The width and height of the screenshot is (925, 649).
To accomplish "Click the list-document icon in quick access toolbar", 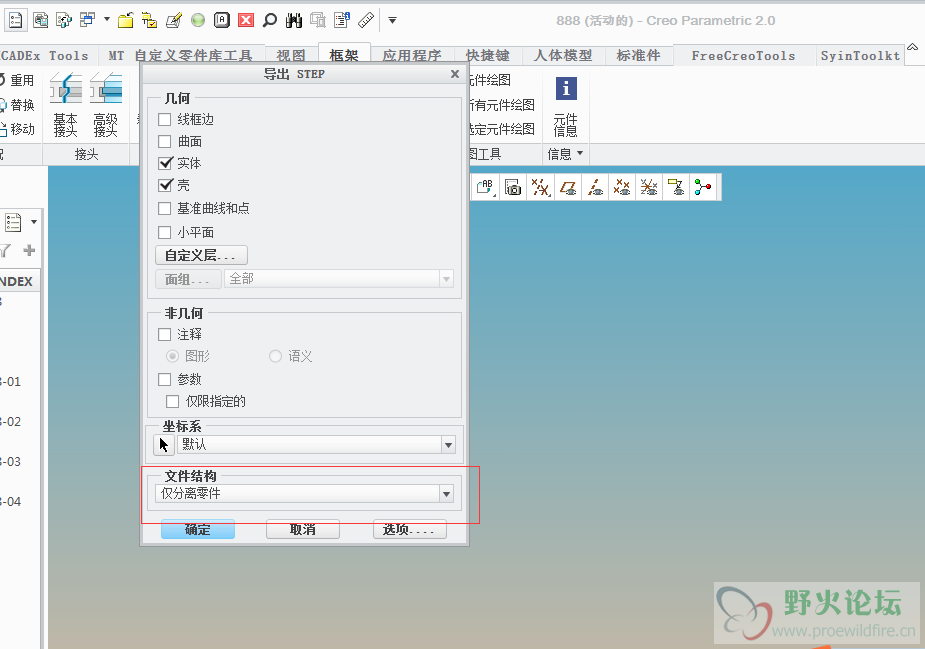I will (x=15, y=21).
